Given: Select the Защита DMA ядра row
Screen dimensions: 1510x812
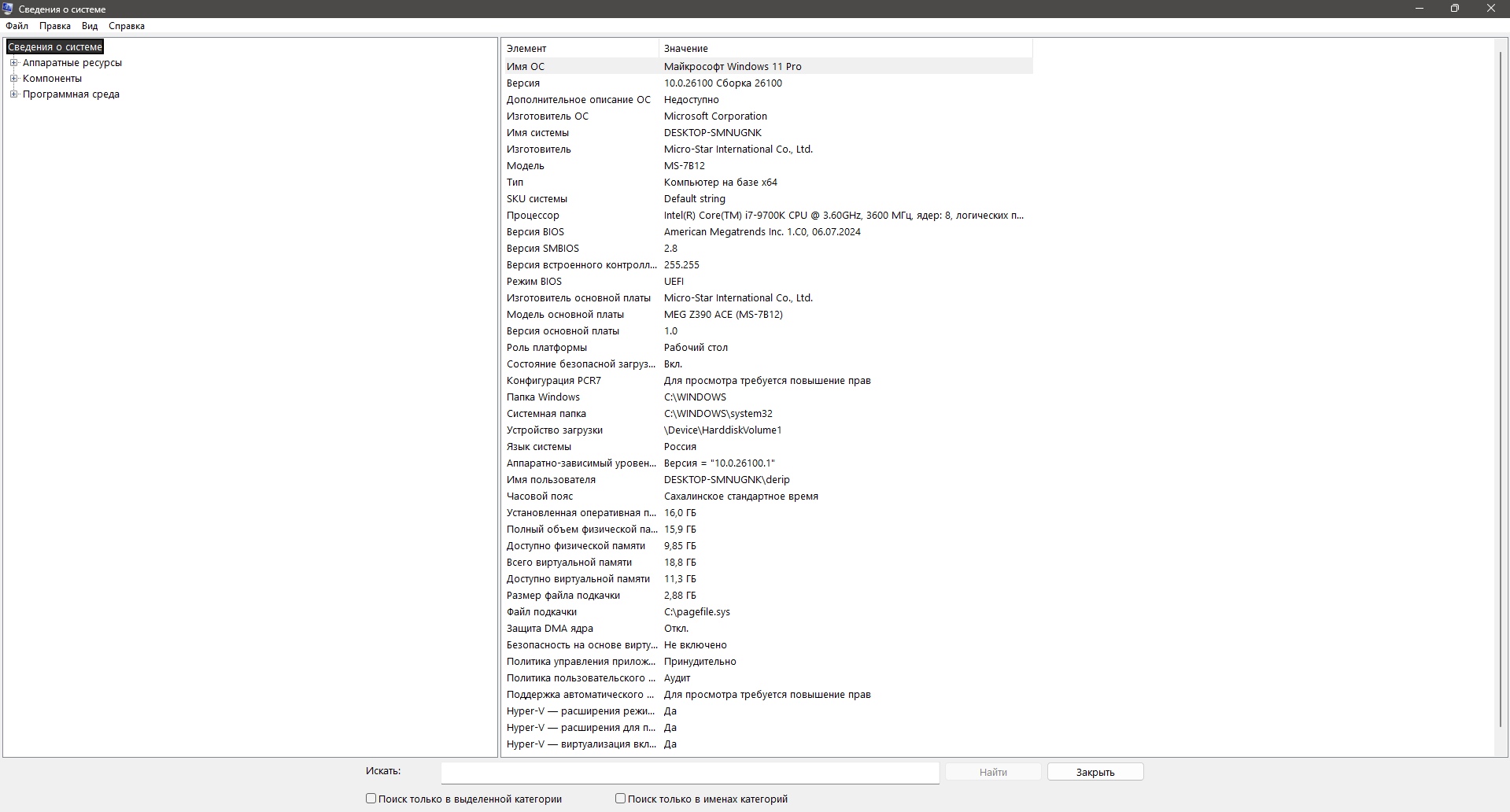Looking at the screenshot, I should (x=767, y=629).
